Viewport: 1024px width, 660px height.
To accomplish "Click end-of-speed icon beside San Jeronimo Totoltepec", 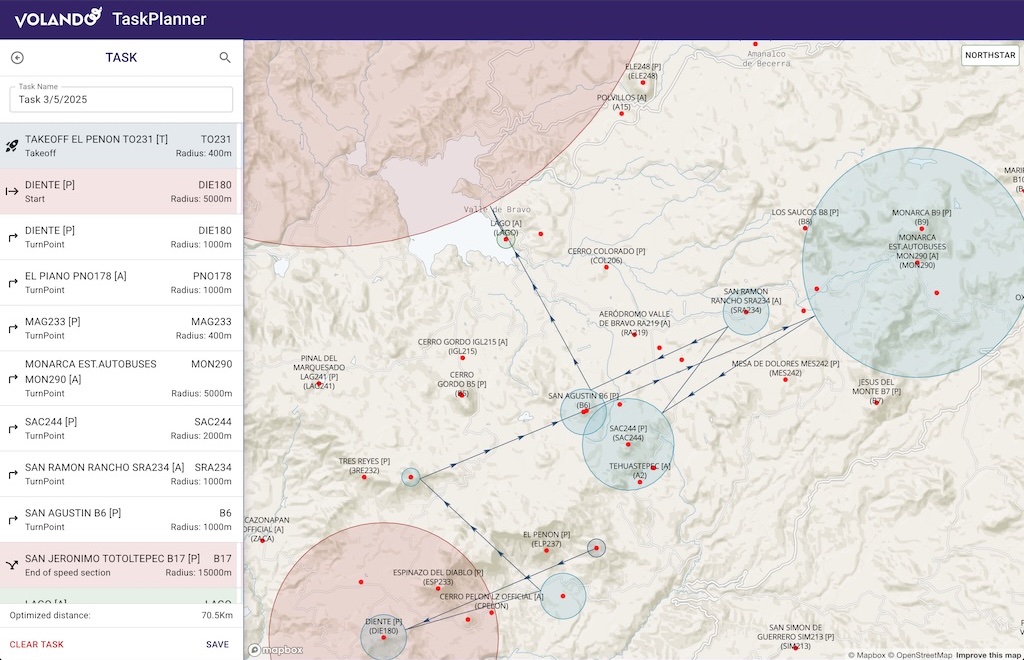I will tap(13, 565).
